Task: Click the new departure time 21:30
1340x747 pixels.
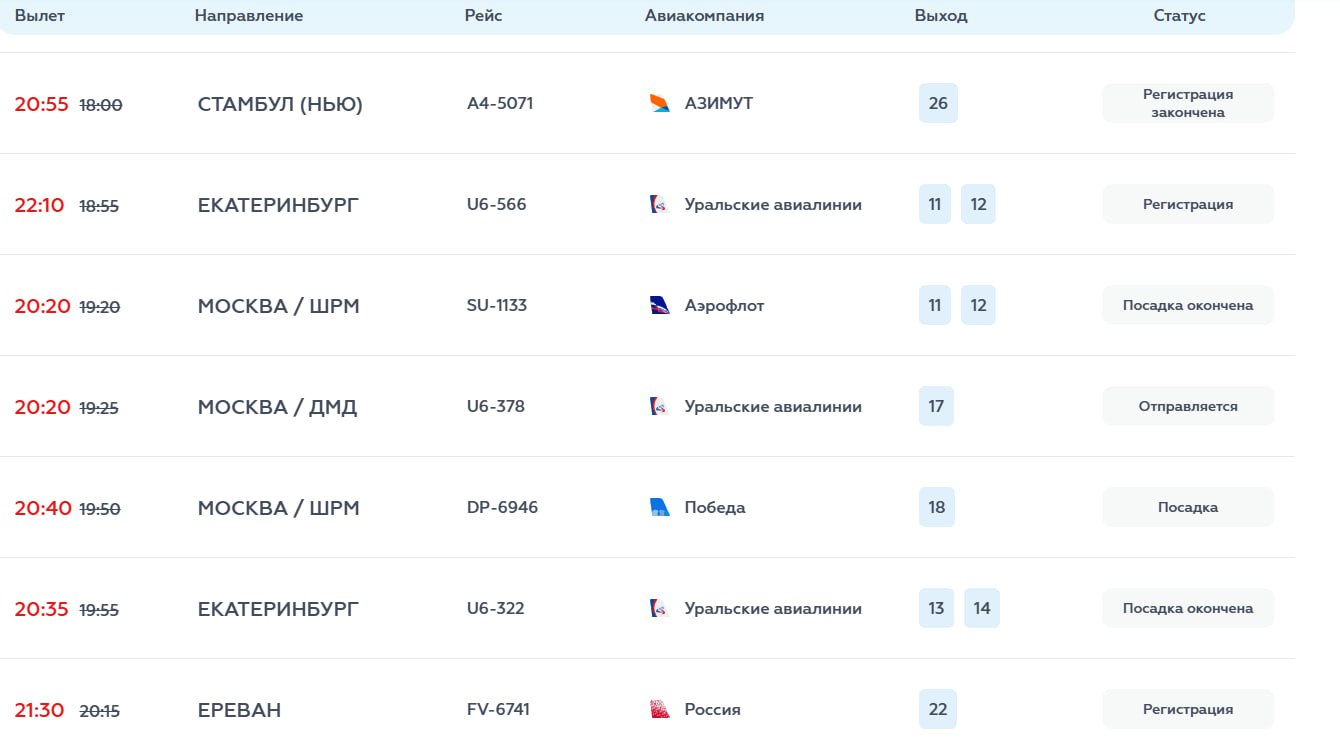Action: [39, 710]
